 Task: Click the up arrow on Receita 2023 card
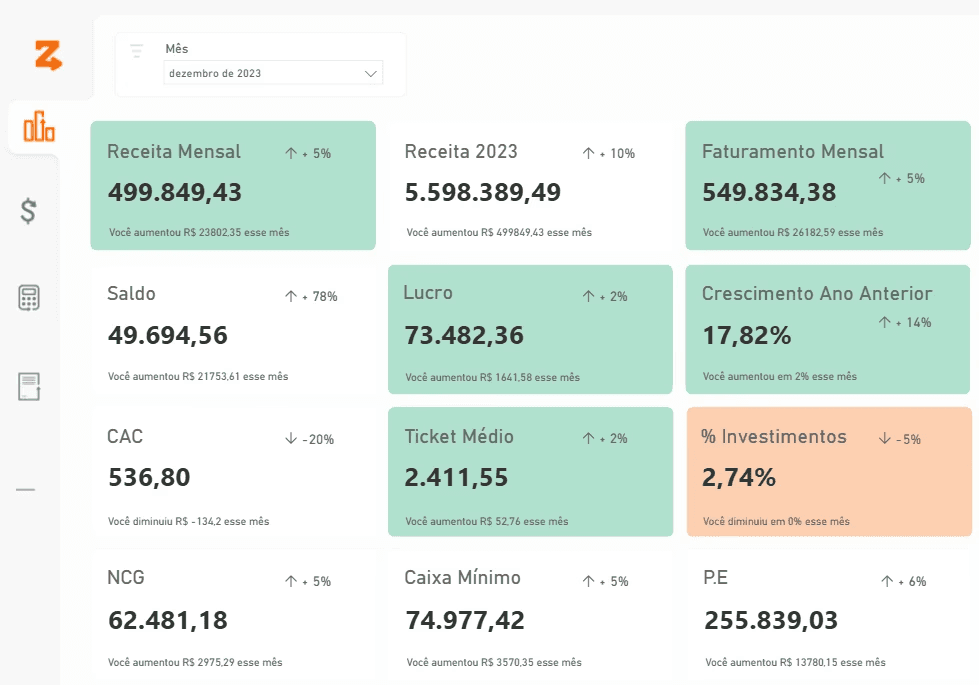coord(588,153)
